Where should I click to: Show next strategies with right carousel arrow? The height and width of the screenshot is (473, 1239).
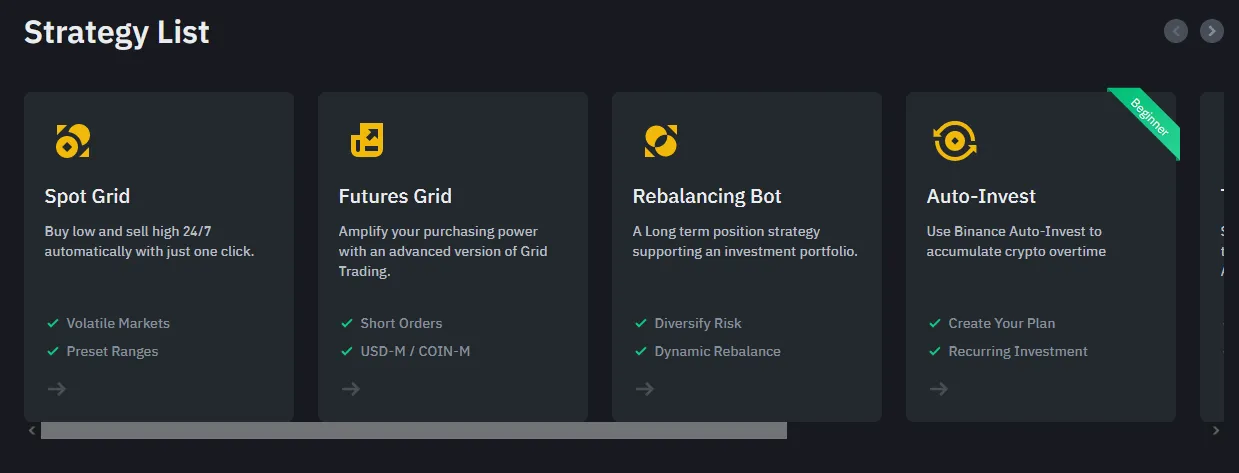[x=1212, y=31]
